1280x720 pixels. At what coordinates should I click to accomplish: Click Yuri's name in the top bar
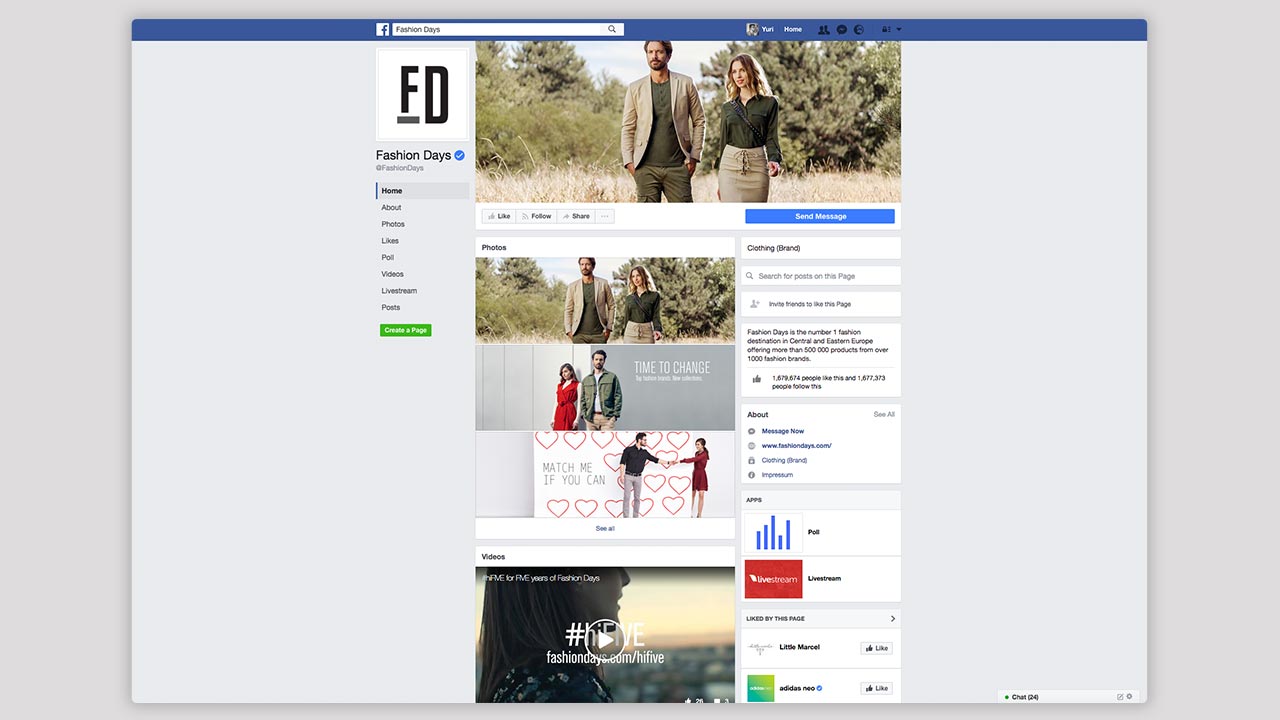pos(768,29)
